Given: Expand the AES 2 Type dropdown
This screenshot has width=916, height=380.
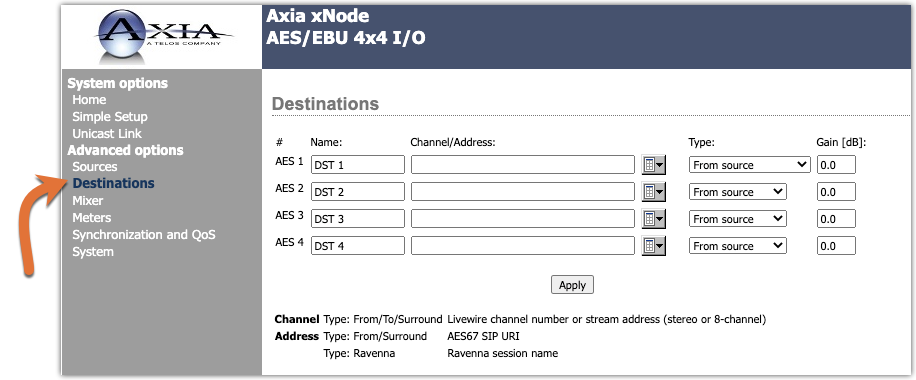Looking at the screenshot, I should [738, 192].
